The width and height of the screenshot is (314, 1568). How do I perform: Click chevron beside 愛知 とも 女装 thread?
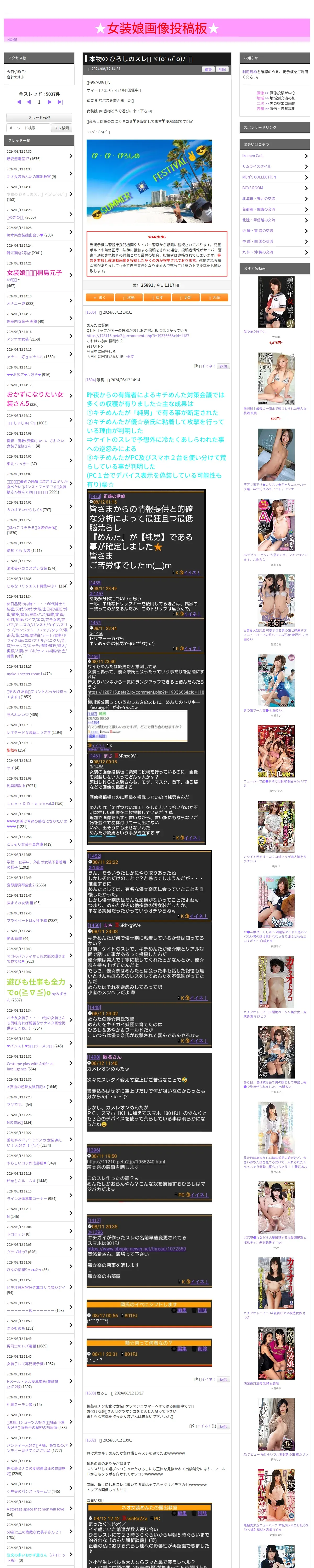pos(70,547)
